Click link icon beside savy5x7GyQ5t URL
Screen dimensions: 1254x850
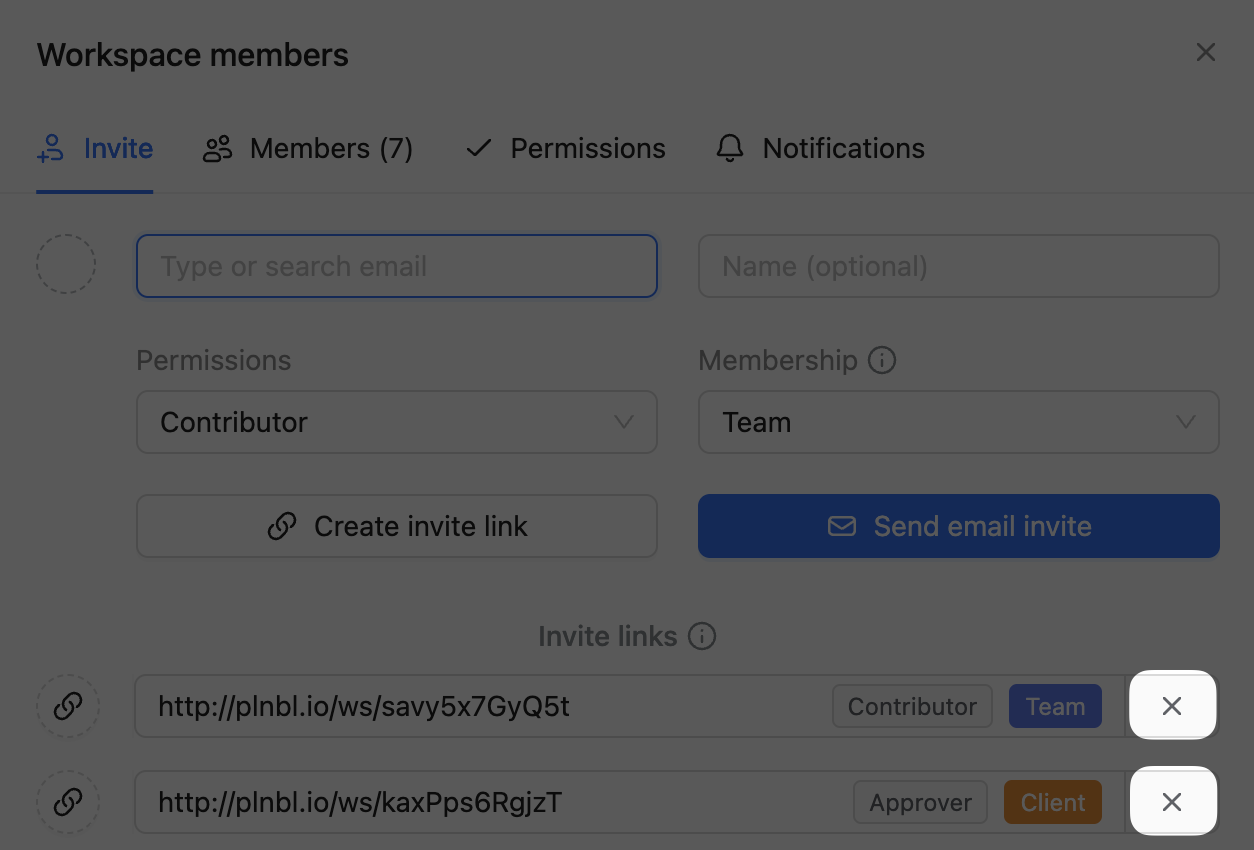point(67,706)
